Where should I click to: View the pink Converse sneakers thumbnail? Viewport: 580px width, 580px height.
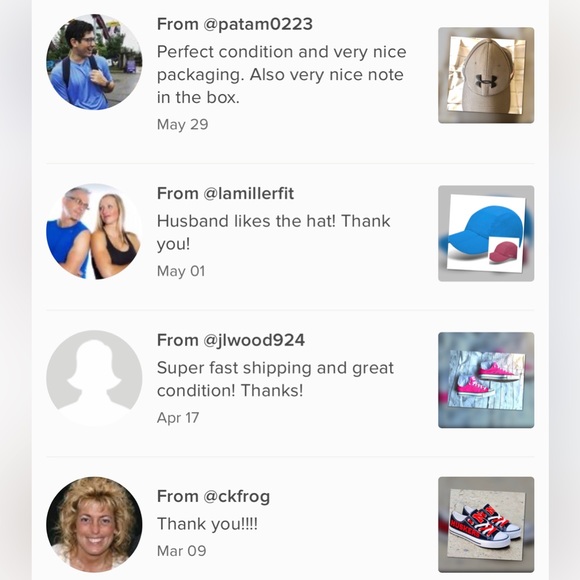[486, 380]
